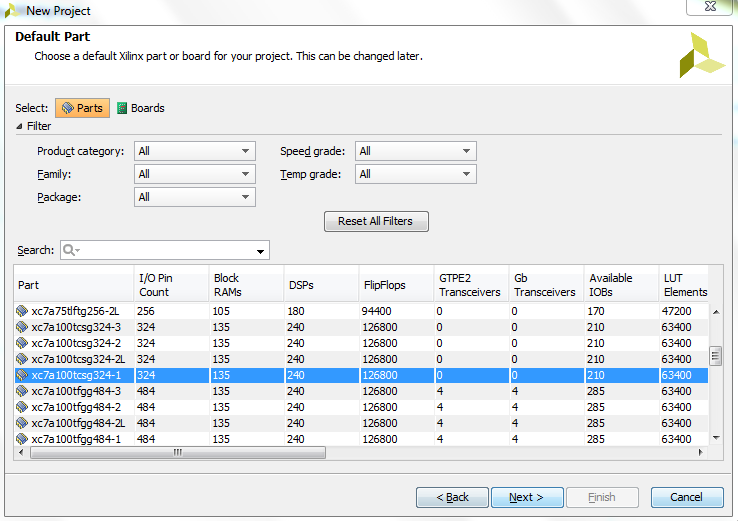Select part xc7a100tfgg484-2 row
The height and width of the screenshot is (521, 738).
point(361,407)
